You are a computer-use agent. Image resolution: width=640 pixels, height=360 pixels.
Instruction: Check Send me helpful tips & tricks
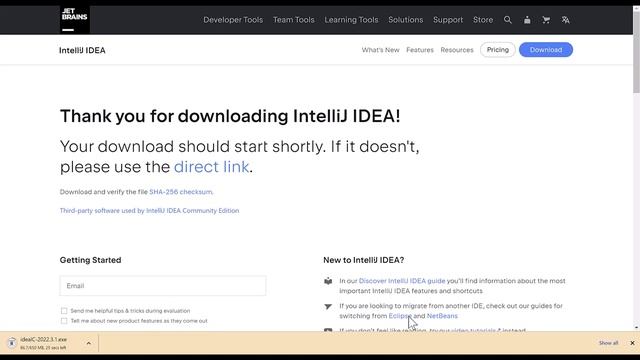click(64, 311)
